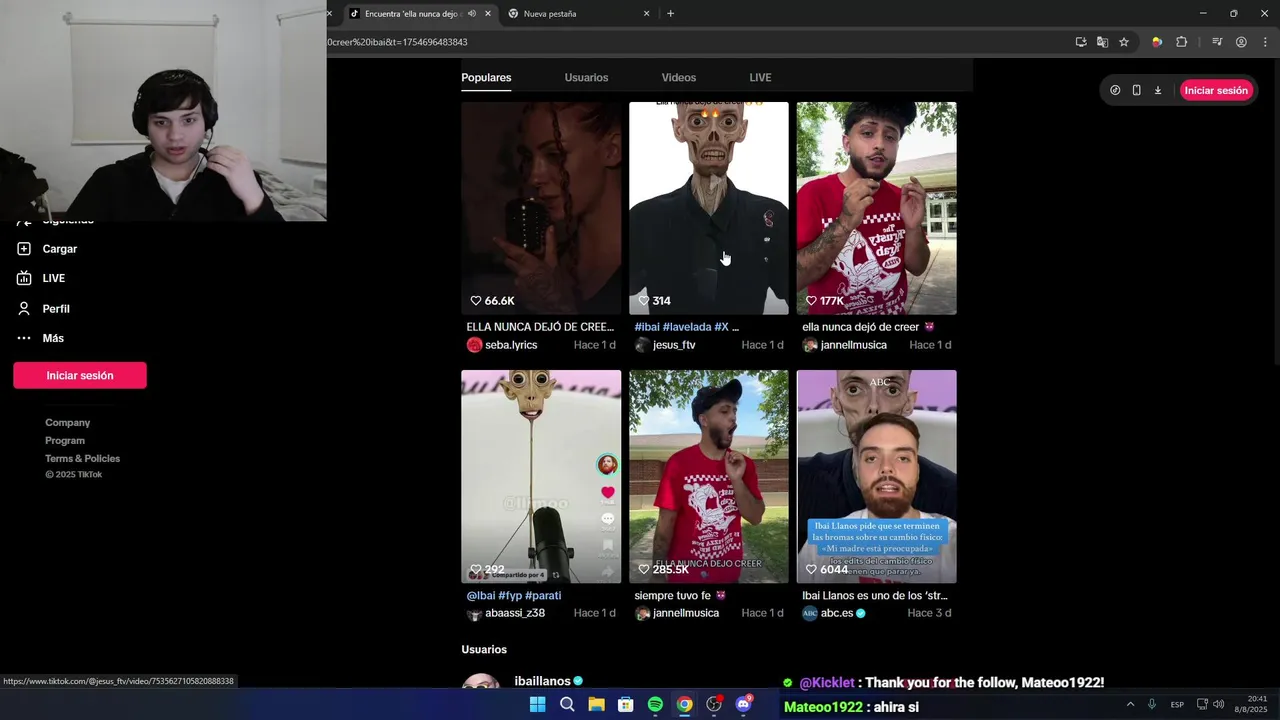Open Discord from the taskbar

tap(743, 705)
